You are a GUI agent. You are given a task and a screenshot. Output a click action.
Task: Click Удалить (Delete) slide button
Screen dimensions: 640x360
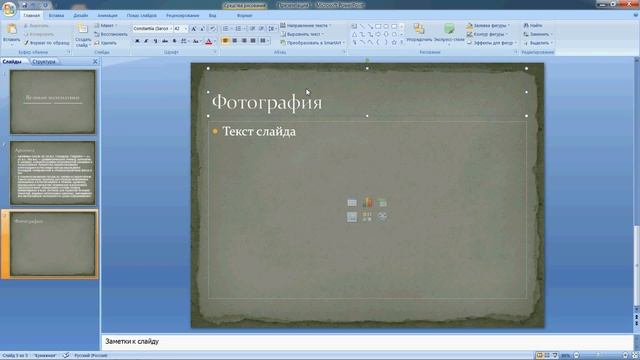coord(106,43)
